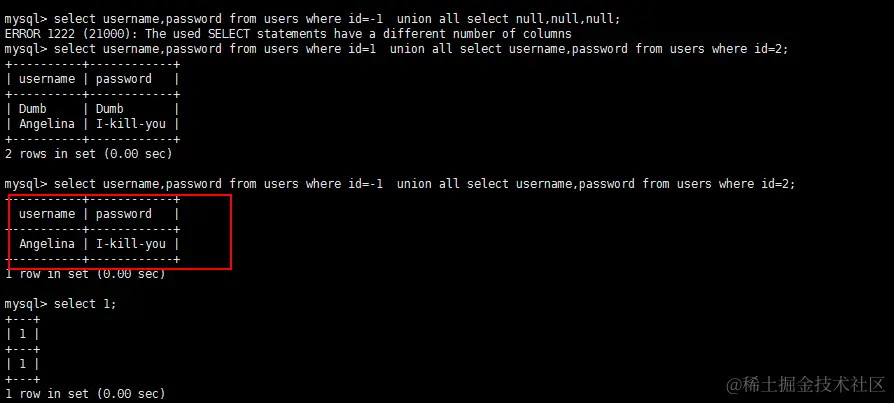Viewport: 894px width, 403px height.
Task: Click the 'password' header inside the red box
Action: 124,214
